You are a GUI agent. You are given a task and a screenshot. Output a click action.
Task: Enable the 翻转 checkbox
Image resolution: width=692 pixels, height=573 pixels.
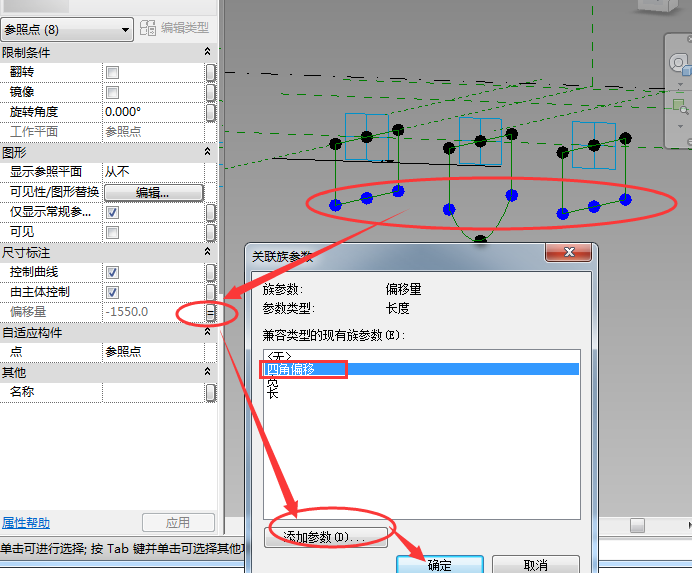point(113,72)
